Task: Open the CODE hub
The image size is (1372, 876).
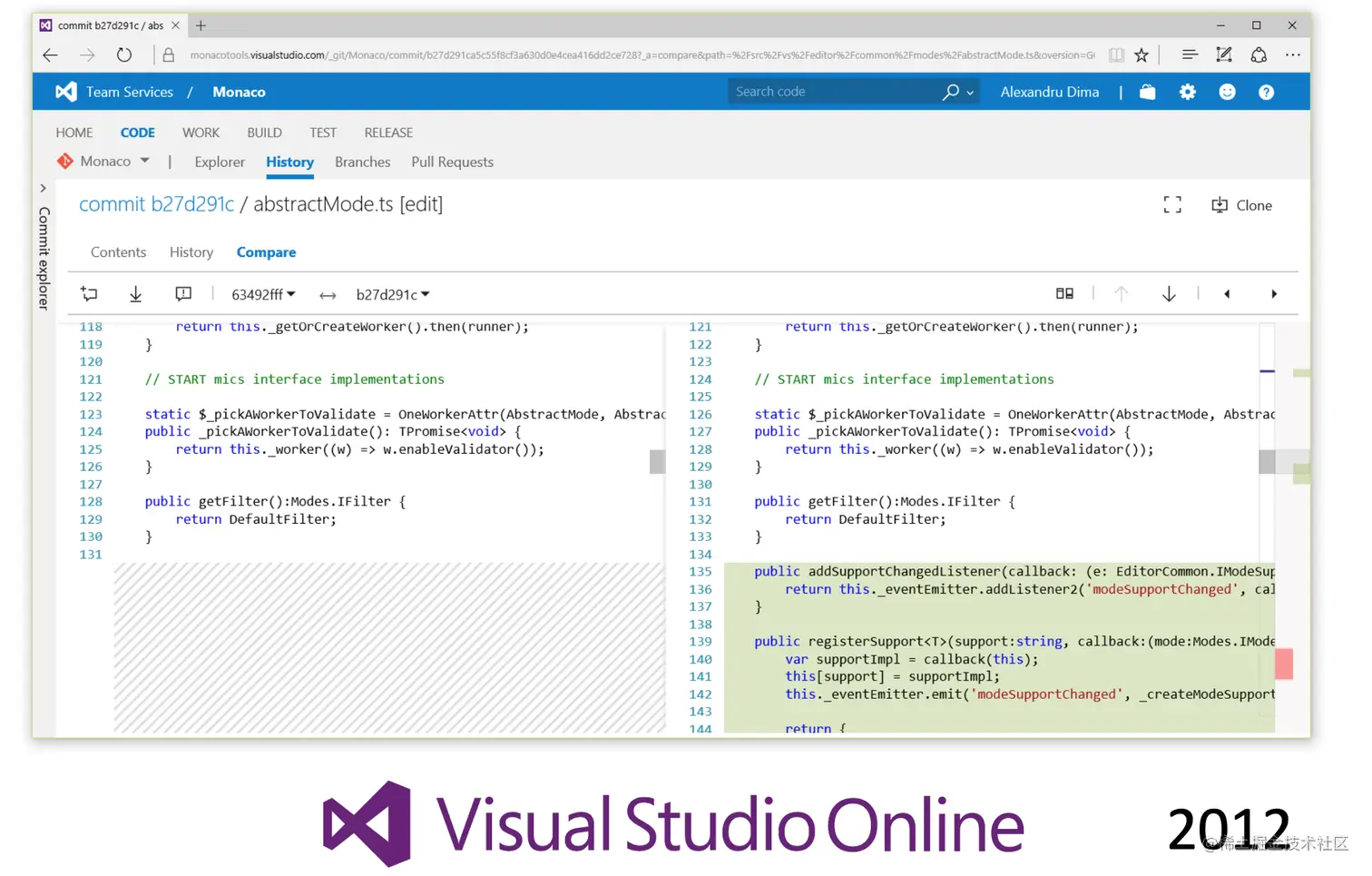Action: 138,133
